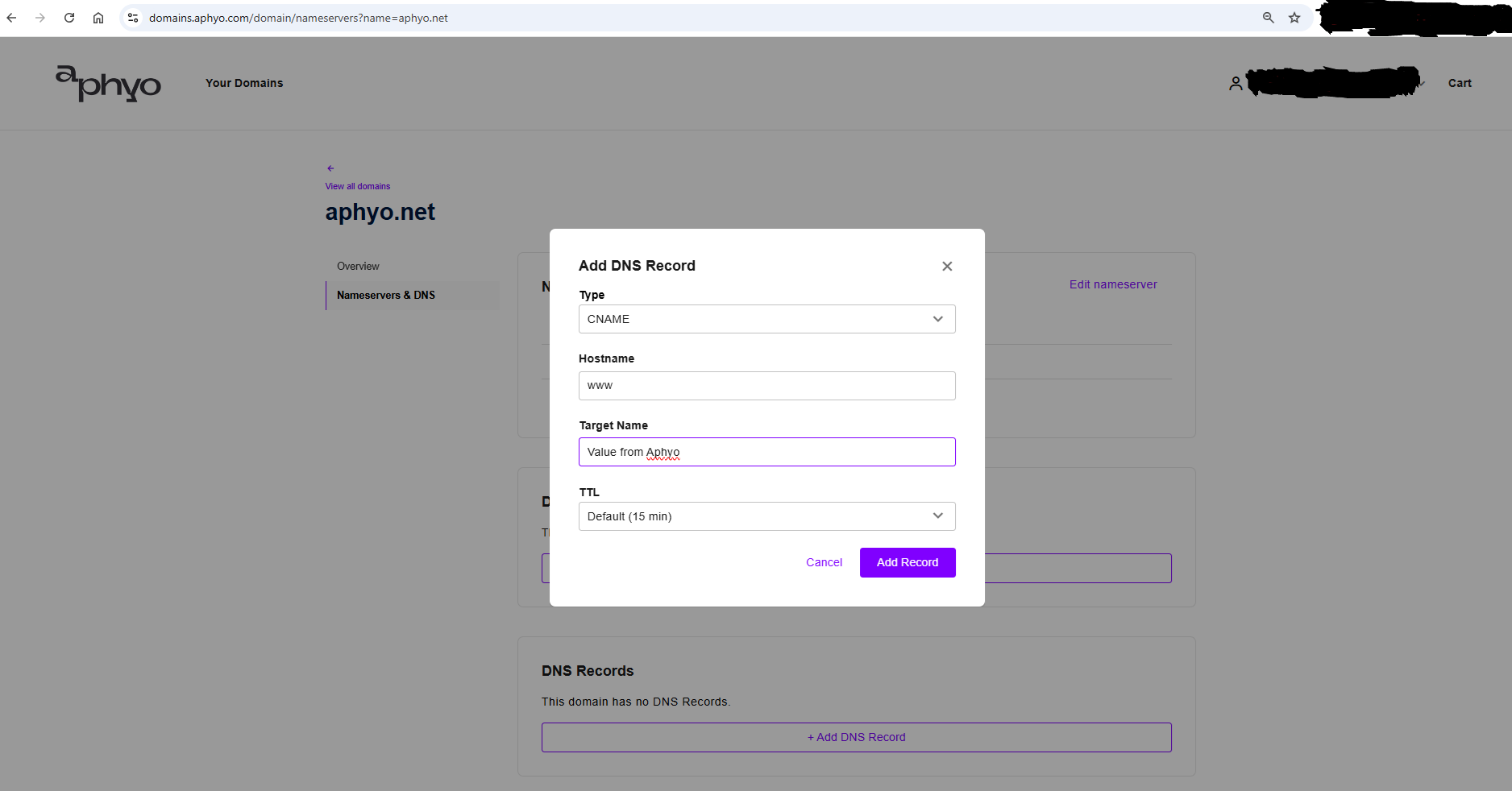Click the Aphyo logo

pyautogui.click(x=108, y=83)
